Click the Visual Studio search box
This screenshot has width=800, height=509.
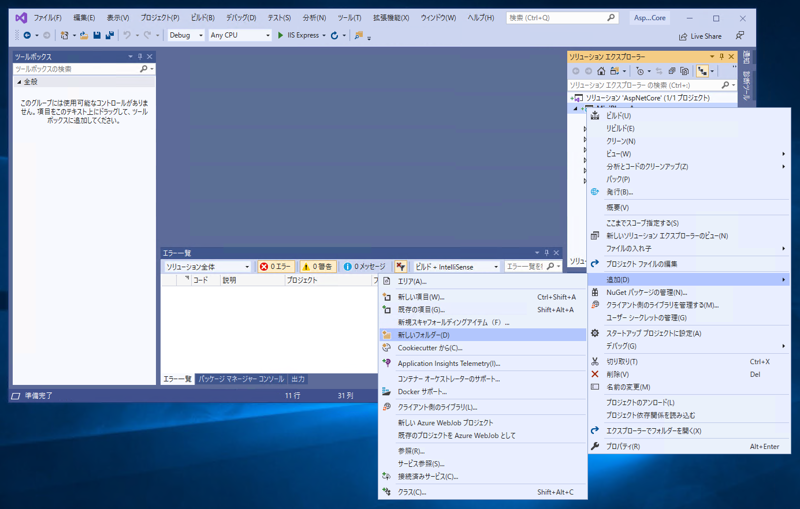pos(562,18)
